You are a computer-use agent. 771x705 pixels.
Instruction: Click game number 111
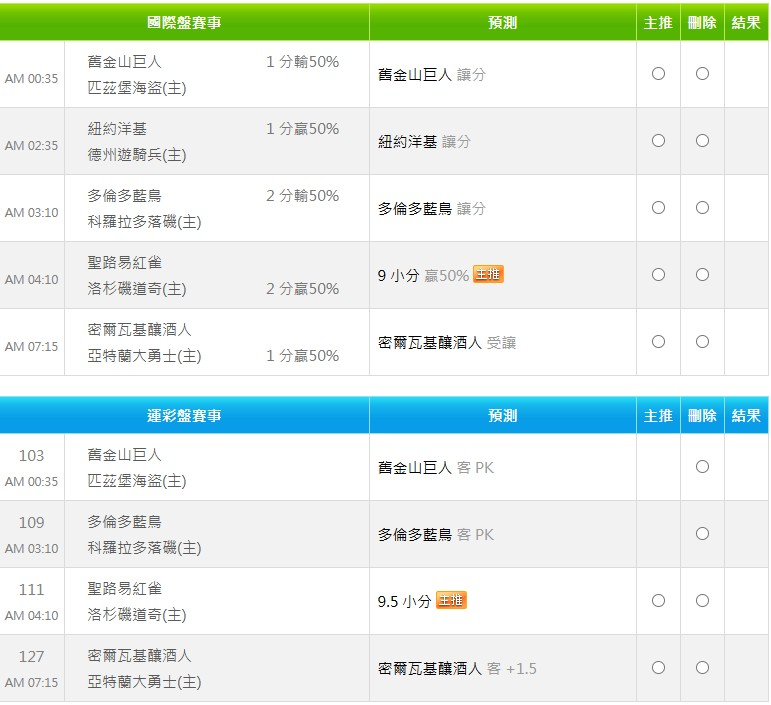31,589
